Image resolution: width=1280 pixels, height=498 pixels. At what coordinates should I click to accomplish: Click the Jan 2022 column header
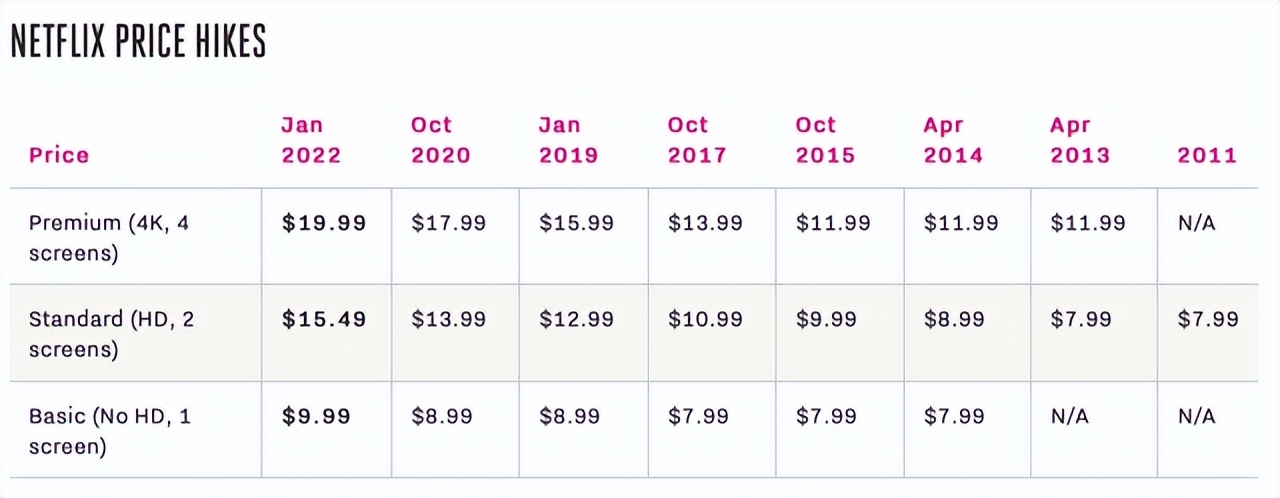311,140
